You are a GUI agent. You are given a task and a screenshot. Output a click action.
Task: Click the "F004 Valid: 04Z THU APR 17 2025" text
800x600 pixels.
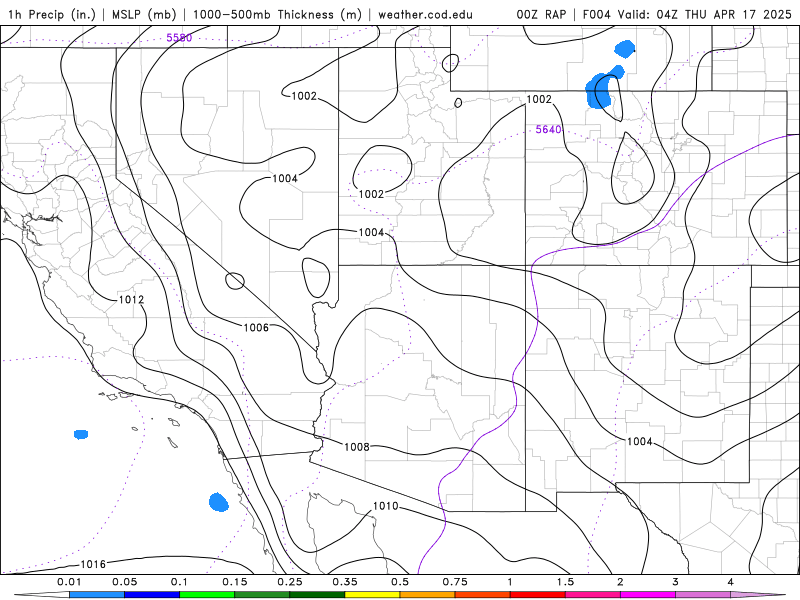pos(687,14)
